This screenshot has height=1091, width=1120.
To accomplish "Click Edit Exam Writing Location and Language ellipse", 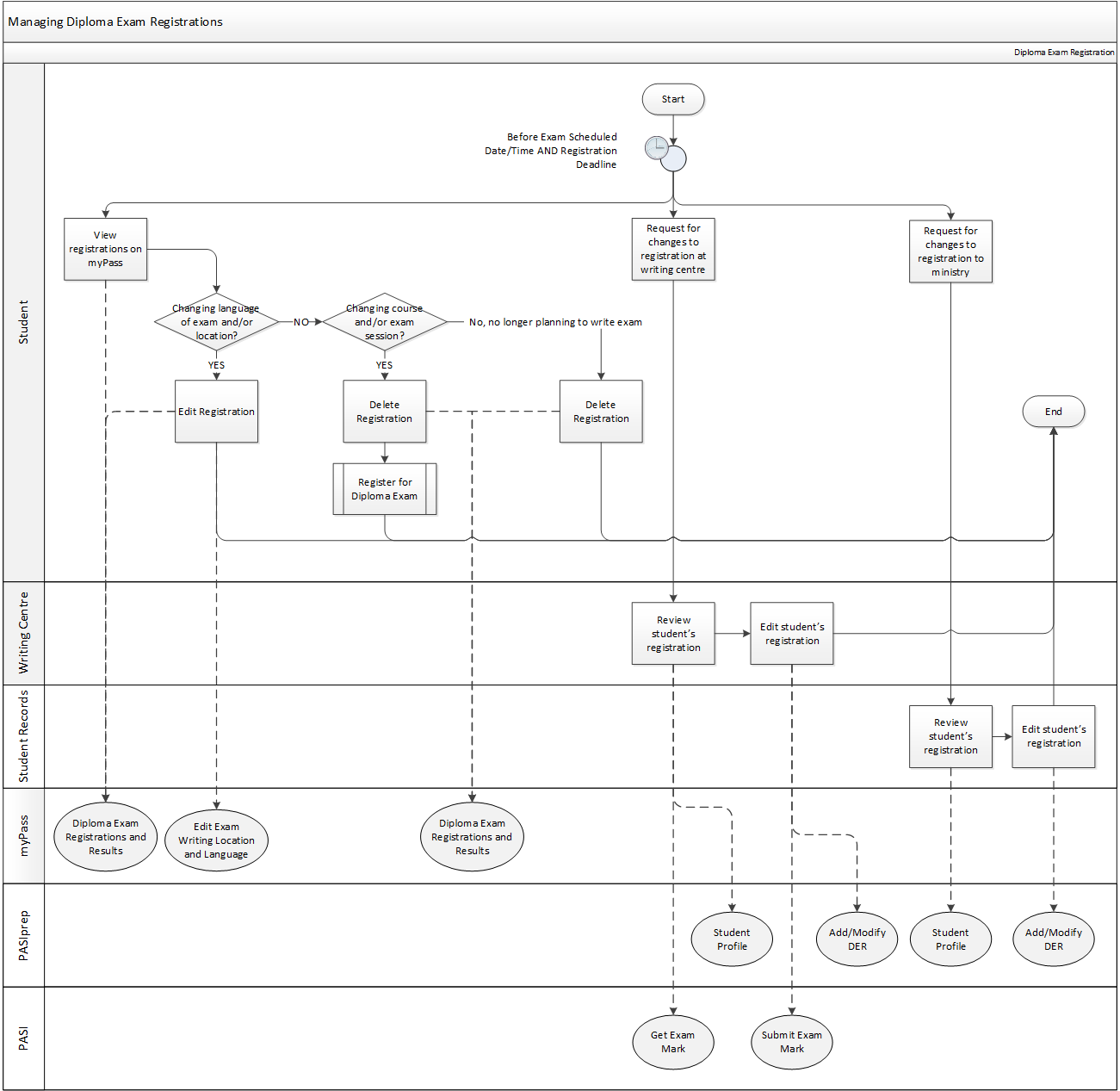I will (216, 840).
